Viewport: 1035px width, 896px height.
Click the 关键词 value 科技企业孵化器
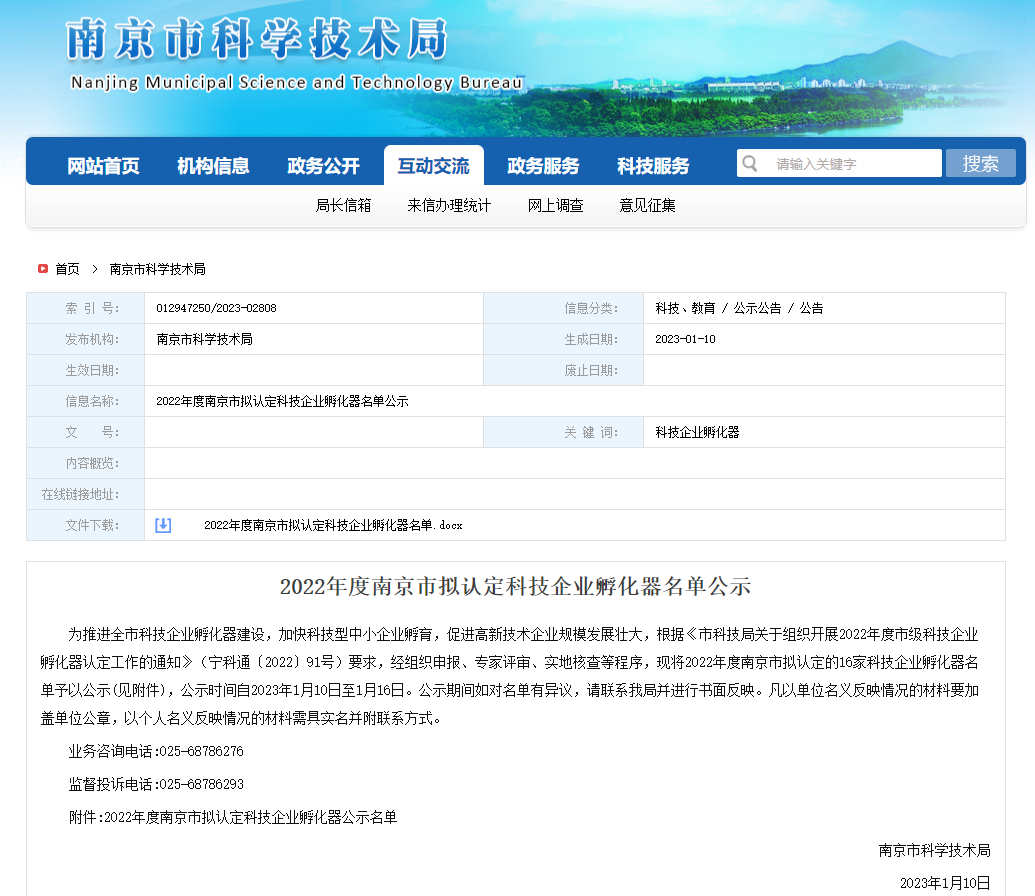pyautogui.click(x=697, y=432)
